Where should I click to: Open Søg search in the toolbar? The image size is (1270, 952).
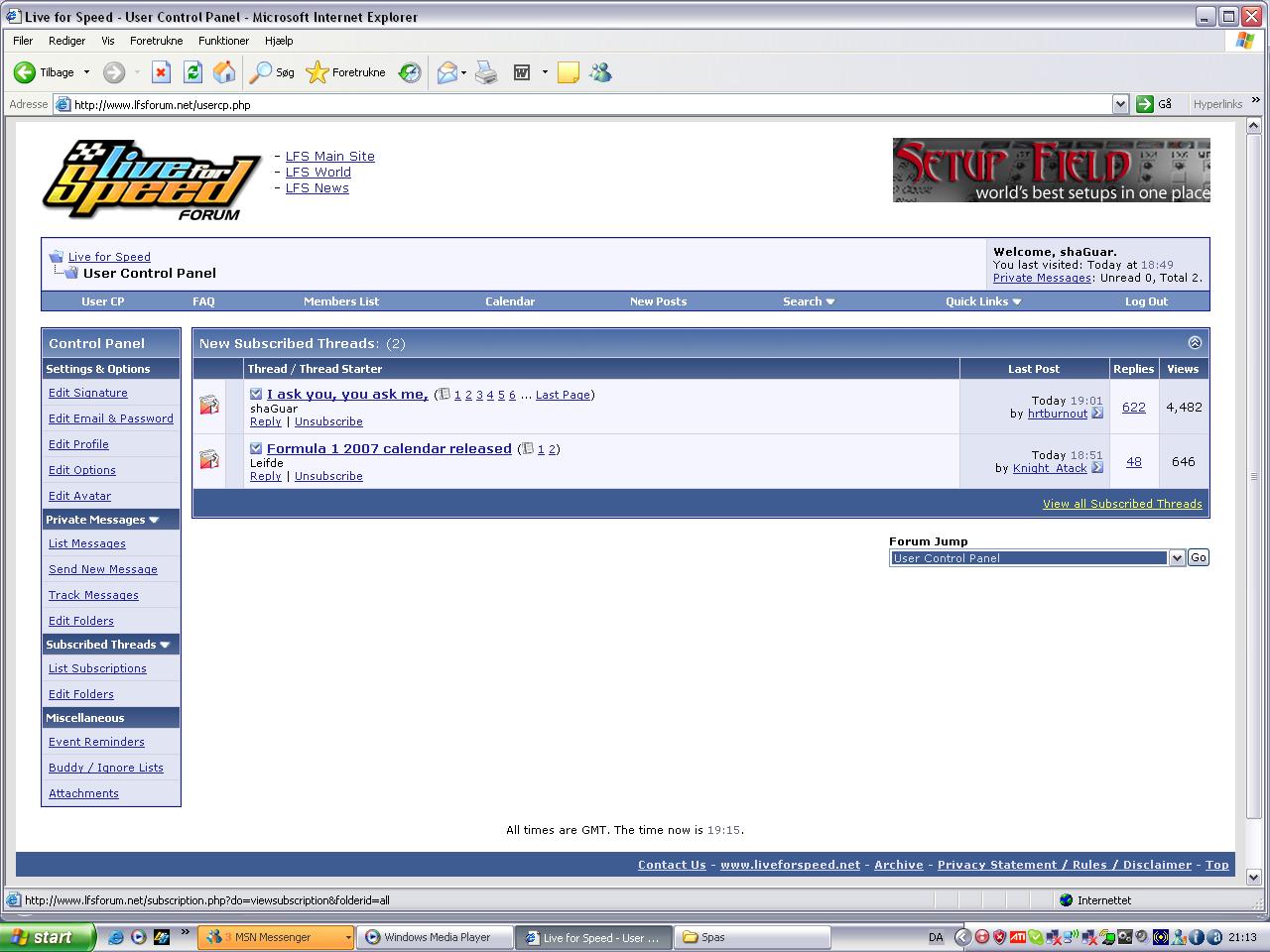point(272,72)
